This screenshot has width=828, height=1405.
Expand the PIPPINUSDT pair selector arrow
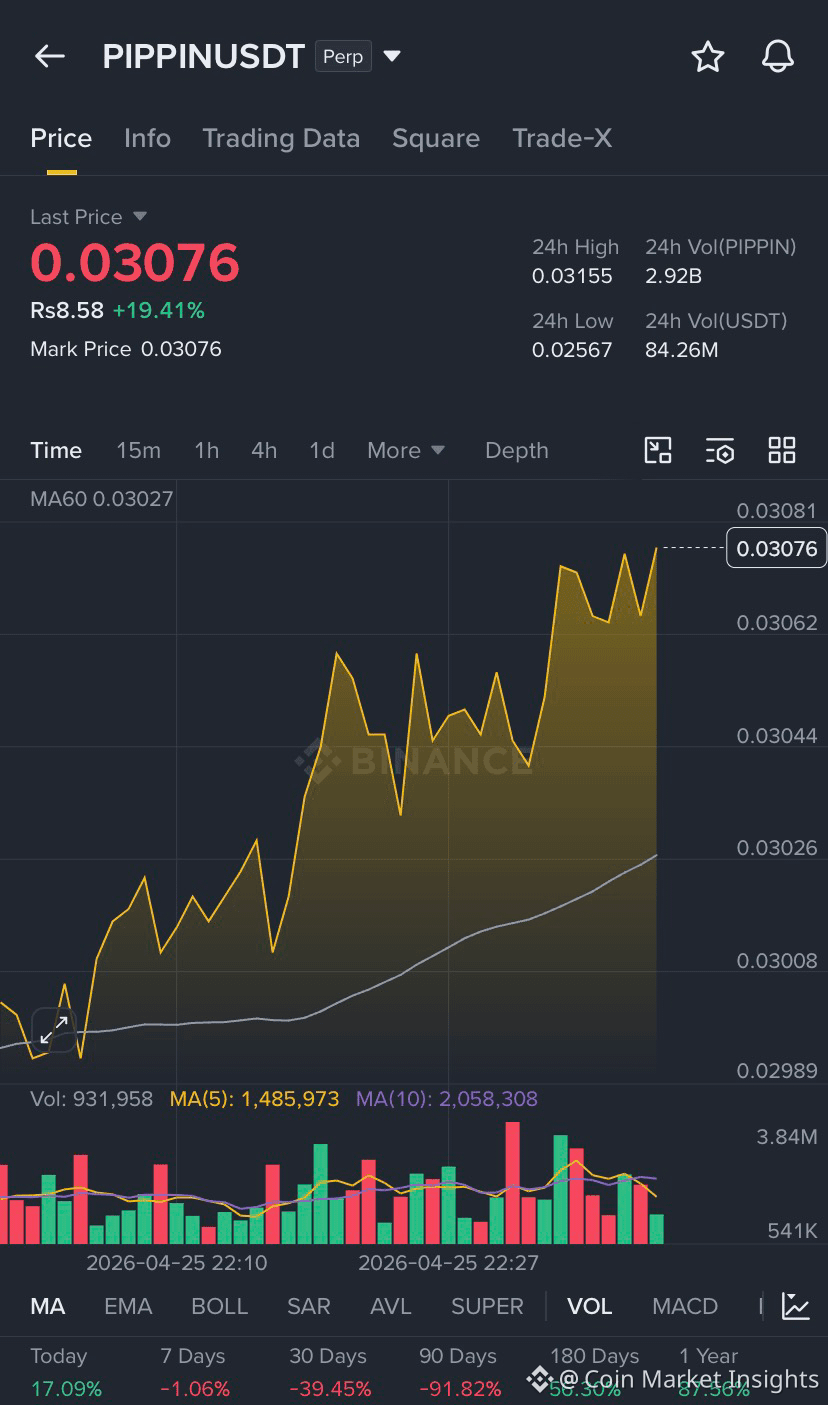point(392,56)
